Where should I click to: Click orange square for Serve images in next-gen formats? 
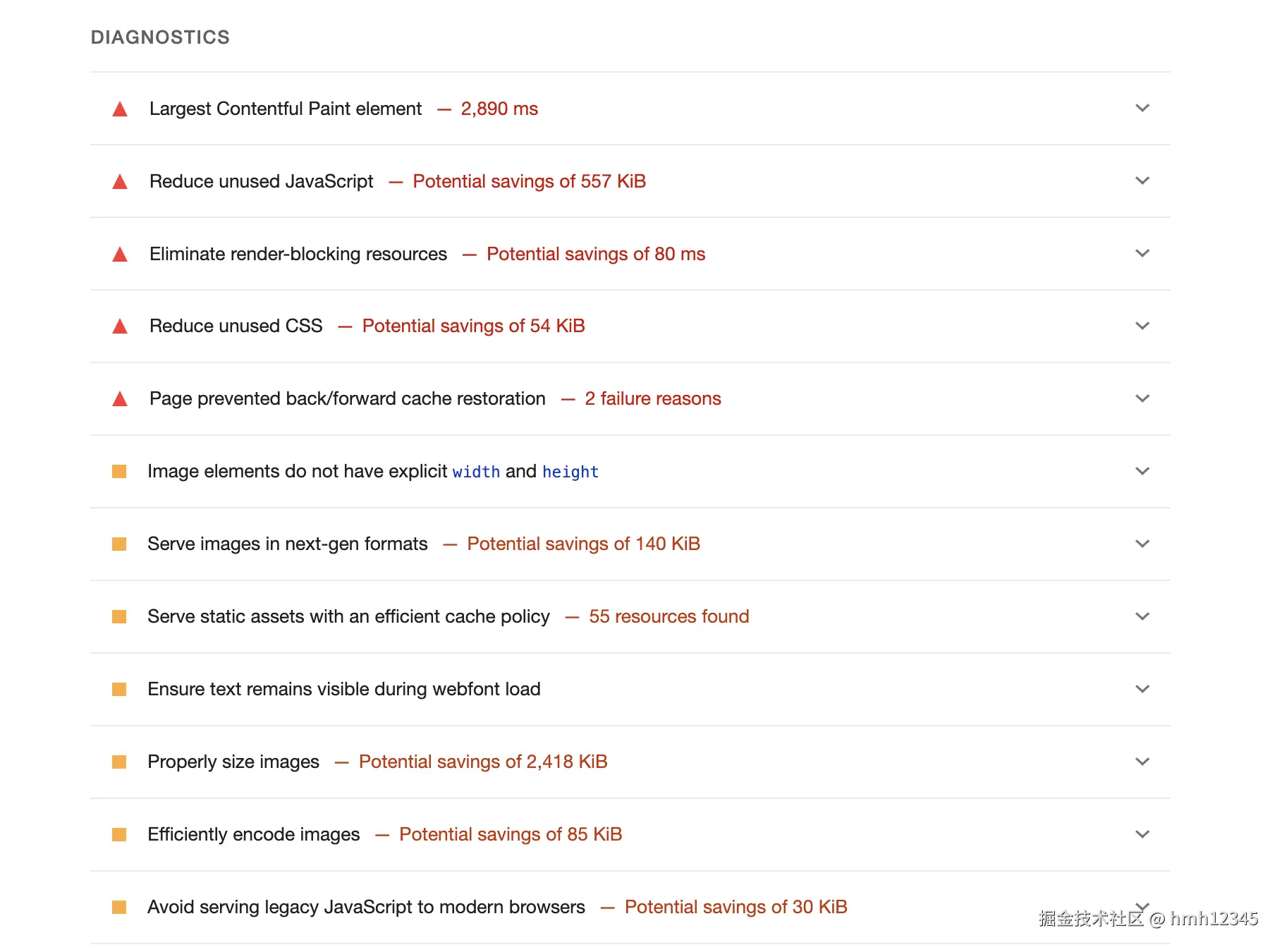(119, 544)
